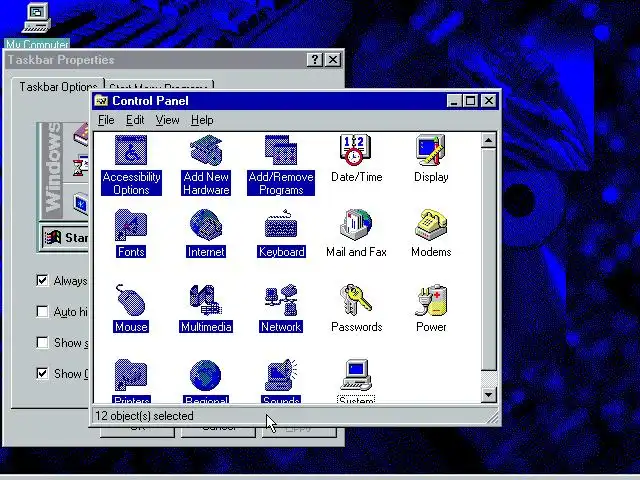Image resolution: width=640 pixels, height=480 pixels.
Task: Close the Taskbar Properties dialog
Action: [x=333, y=60]
